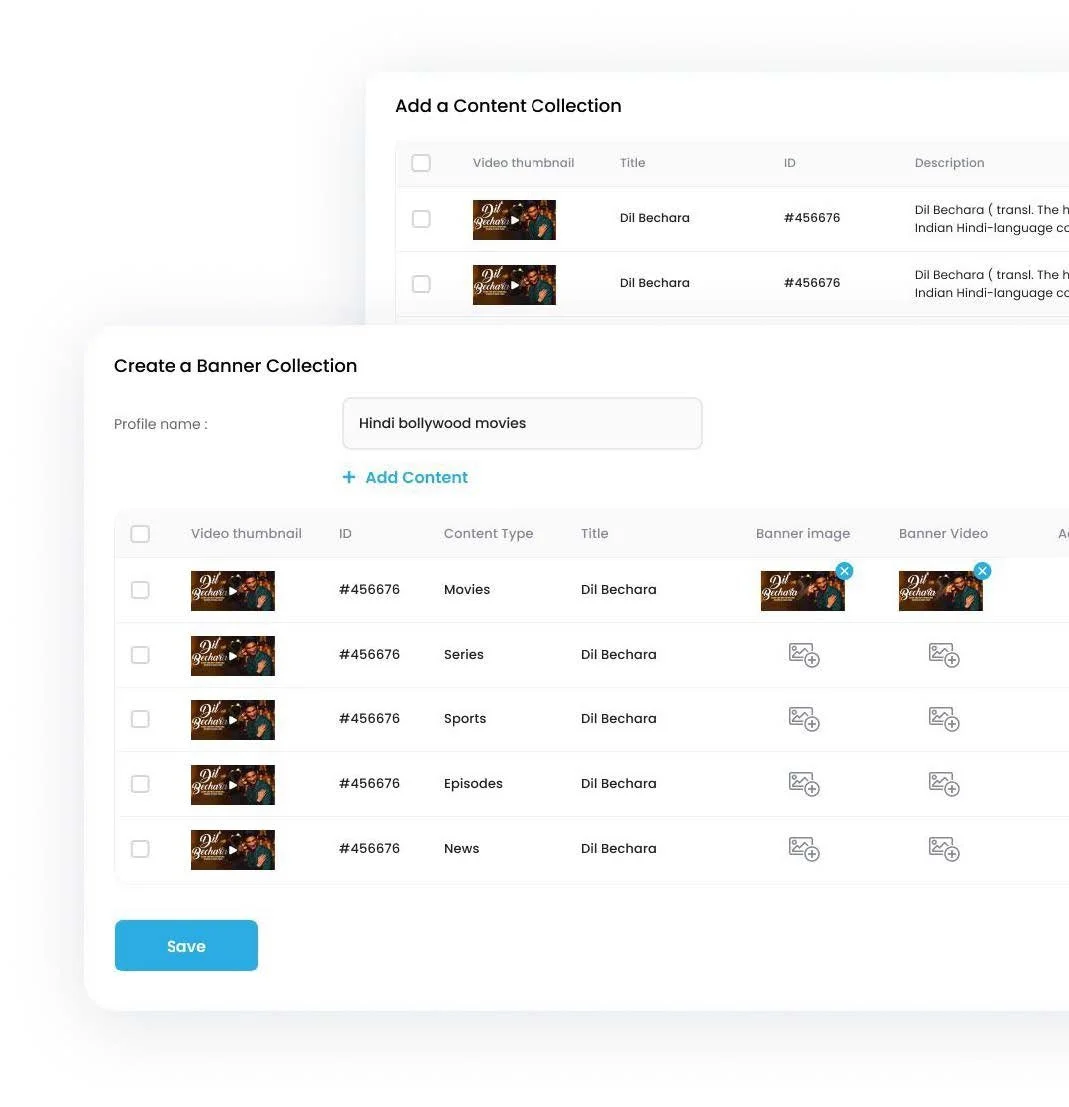Click the #456676 ID in the Episodes row

pos(369,784)
